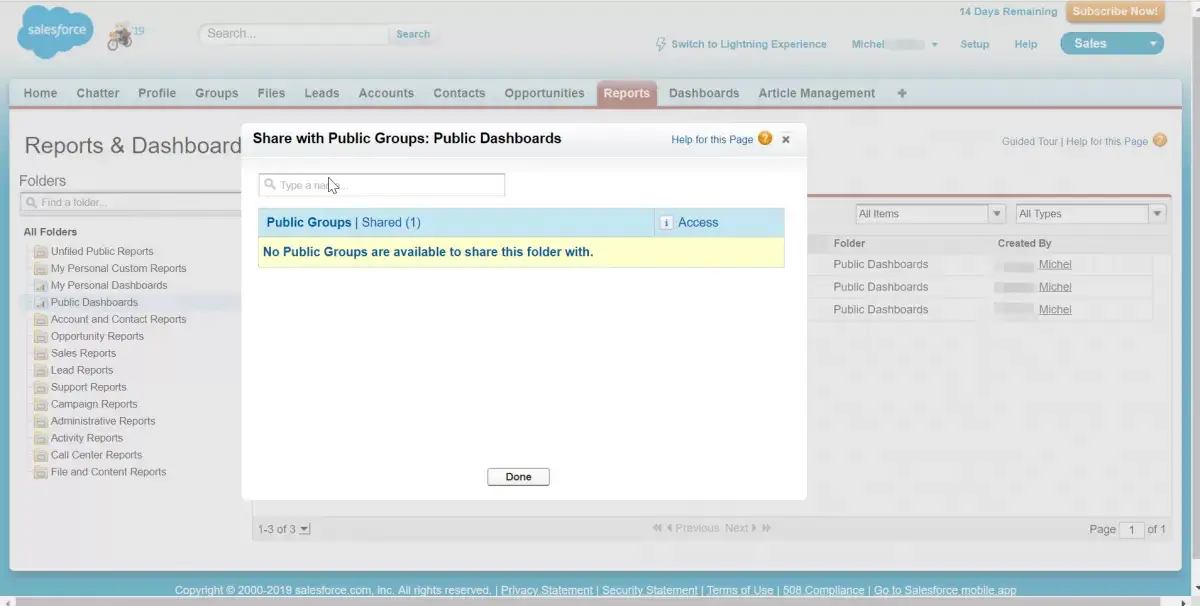Click the Public Dashboards folder icon
The height and width of the screenshot is (606, 1200).
coord(41,303)
